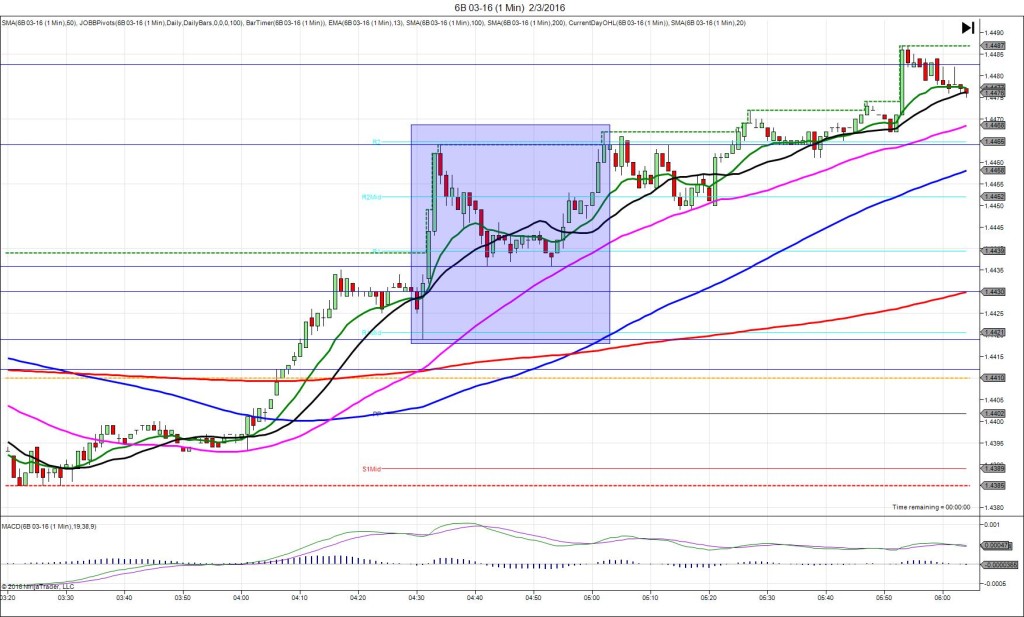The height and width of the screenshot is (617, 1024).
Task: Click the 1.4487 price marker on axis
Action: 993,46
